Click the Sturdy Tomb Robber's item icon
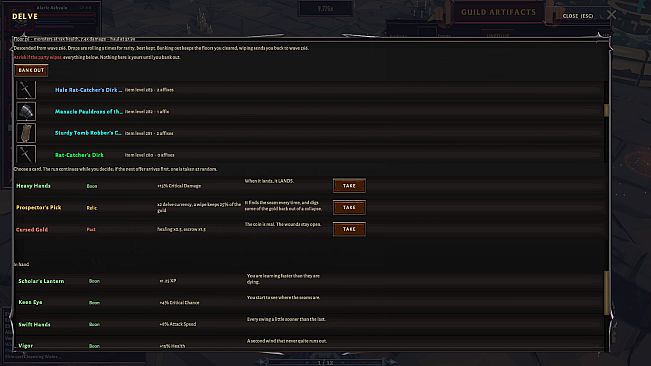 tap(26, 133)
